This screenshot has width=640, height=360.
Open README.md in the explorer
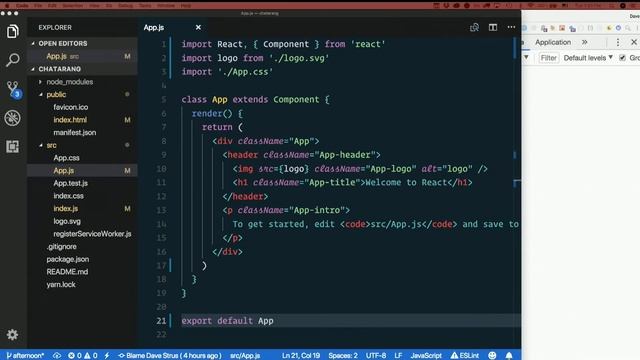(x=67, y=272)
